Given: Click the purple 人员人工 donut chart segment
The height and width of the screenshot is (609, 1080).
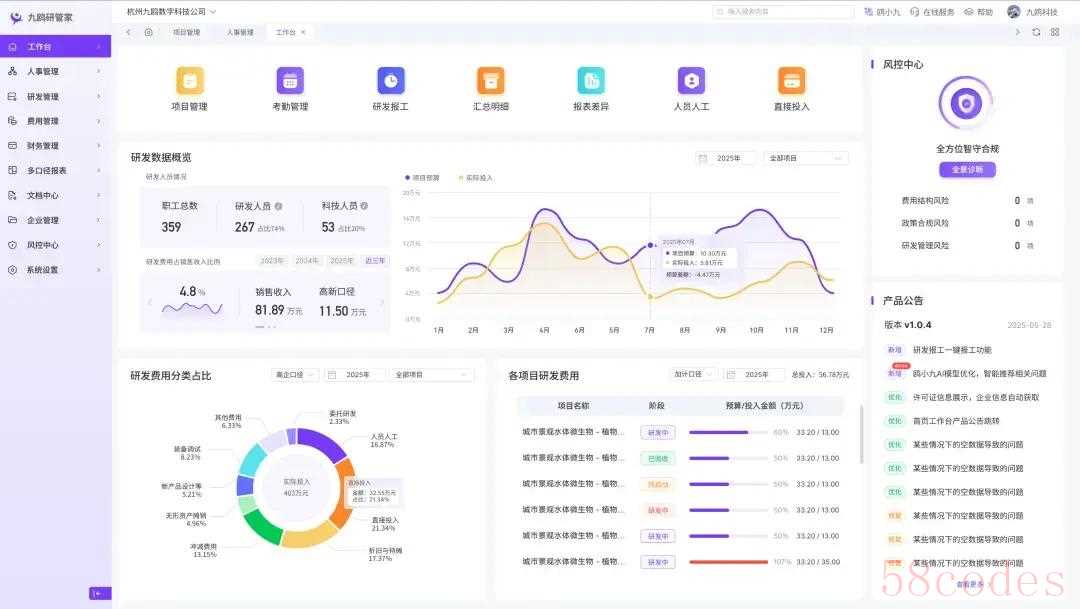Looking at the screenshot, I should (320, 443).
